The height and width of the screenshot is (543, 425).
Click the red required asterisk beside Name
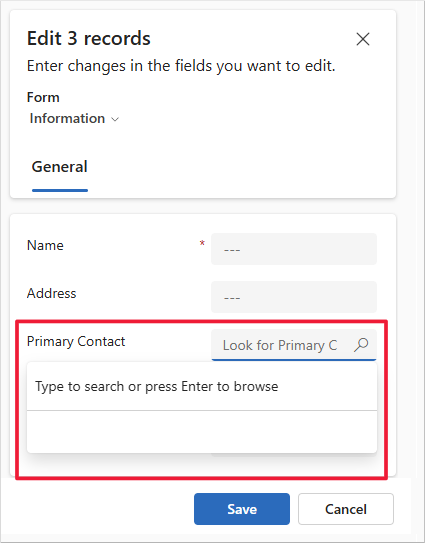point(202,243)
